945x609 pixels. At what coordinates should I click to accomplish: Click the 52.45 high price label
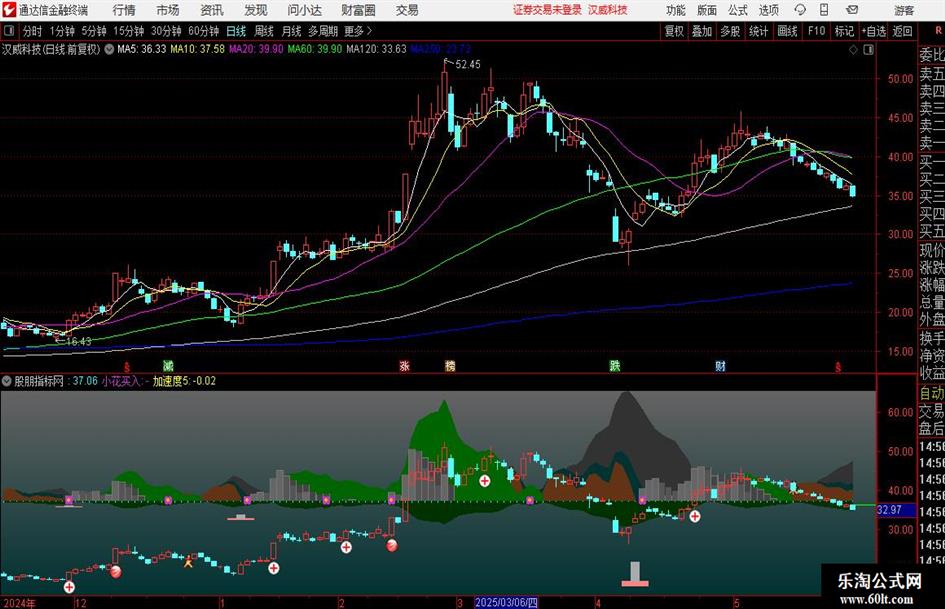(x=468, y=64)
